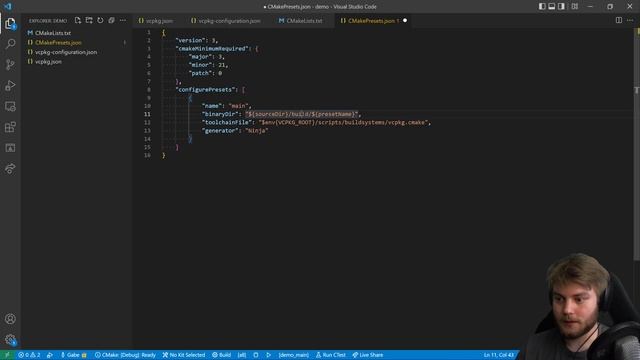This screenshot has width=640, height=360.
Task: Open the Remote Explorer view
Action: tap(10, 106)
